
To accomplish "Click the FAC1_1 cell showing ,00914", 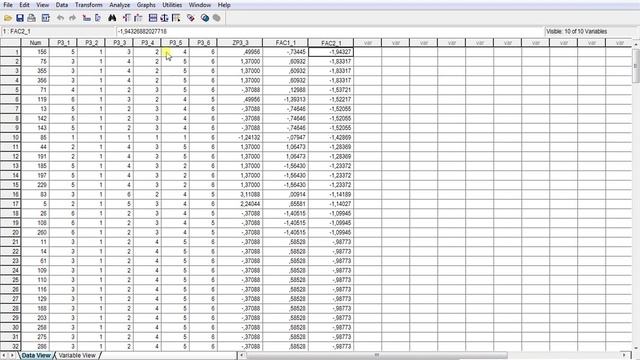I will (285, 194).
